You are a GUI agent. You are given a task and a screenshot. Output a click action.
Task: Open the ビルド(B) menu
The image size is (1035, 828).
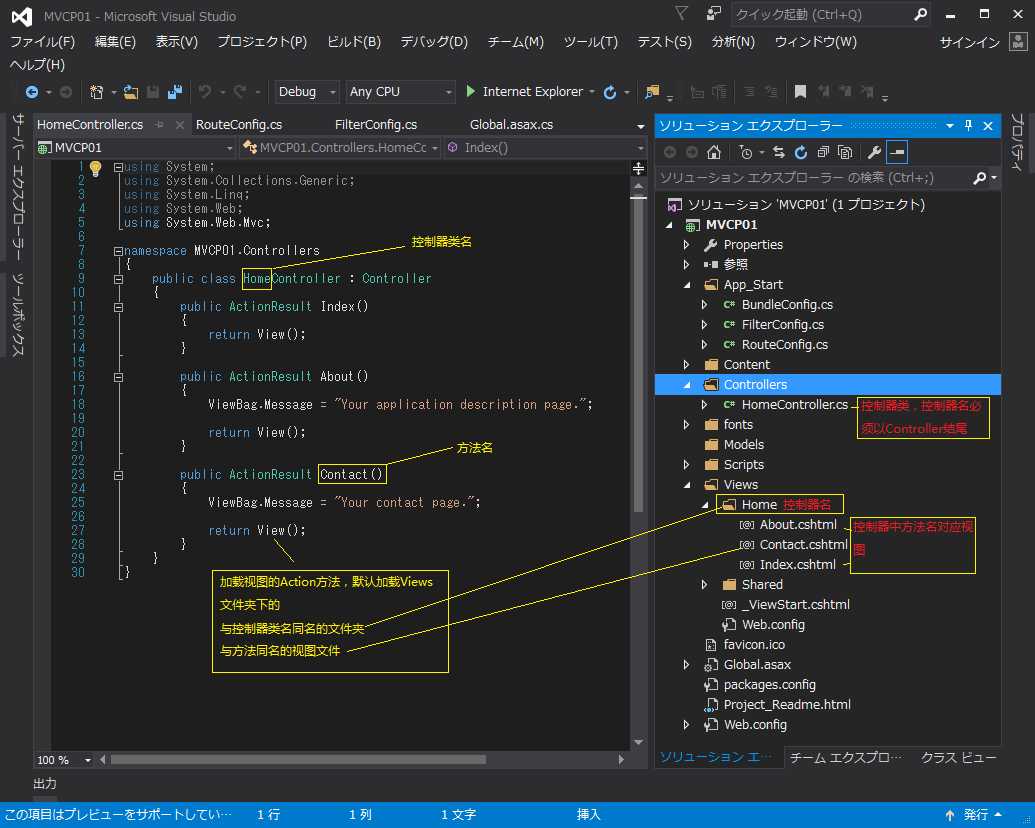[x=354, y=42]
